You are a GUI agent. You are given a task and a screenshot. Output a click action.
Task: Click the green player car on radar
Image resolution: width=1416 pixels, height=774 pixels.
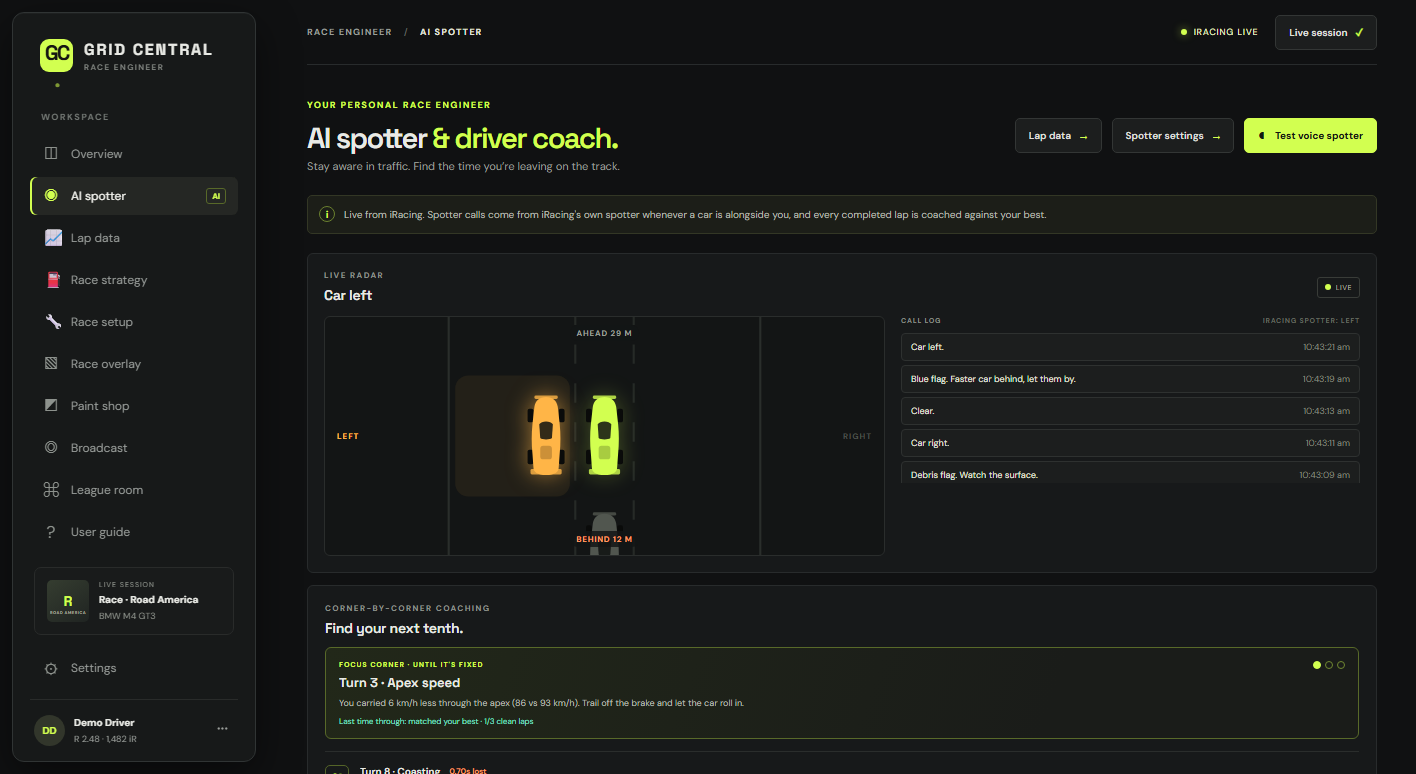click(604, 435)
